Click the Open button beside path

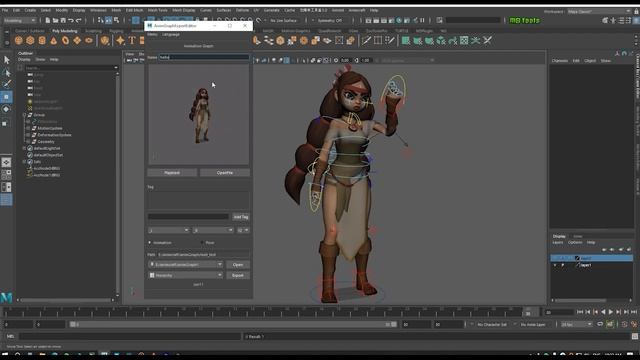coord(238,264)
